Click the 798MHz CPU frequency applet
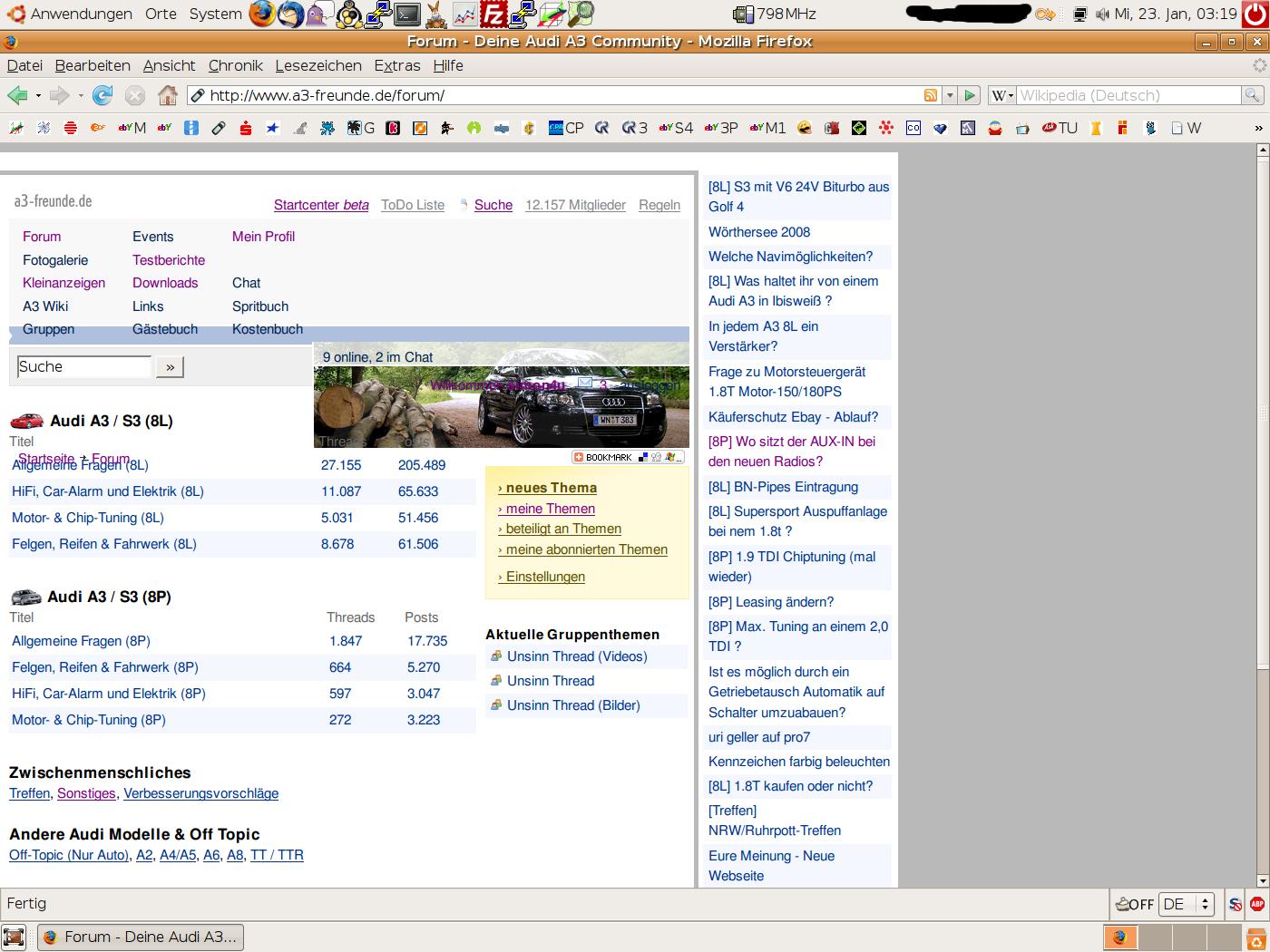Image resolution: width=1270 pixels, height=952 pixels. 775,14
